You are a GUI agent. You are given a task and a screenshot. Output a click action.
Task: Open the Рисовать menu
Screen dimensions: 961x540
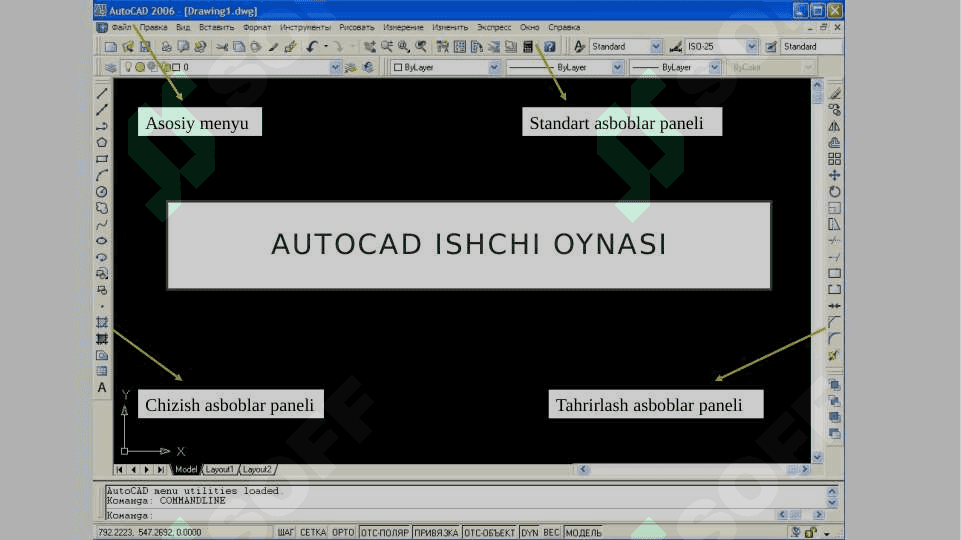point(357,28)
